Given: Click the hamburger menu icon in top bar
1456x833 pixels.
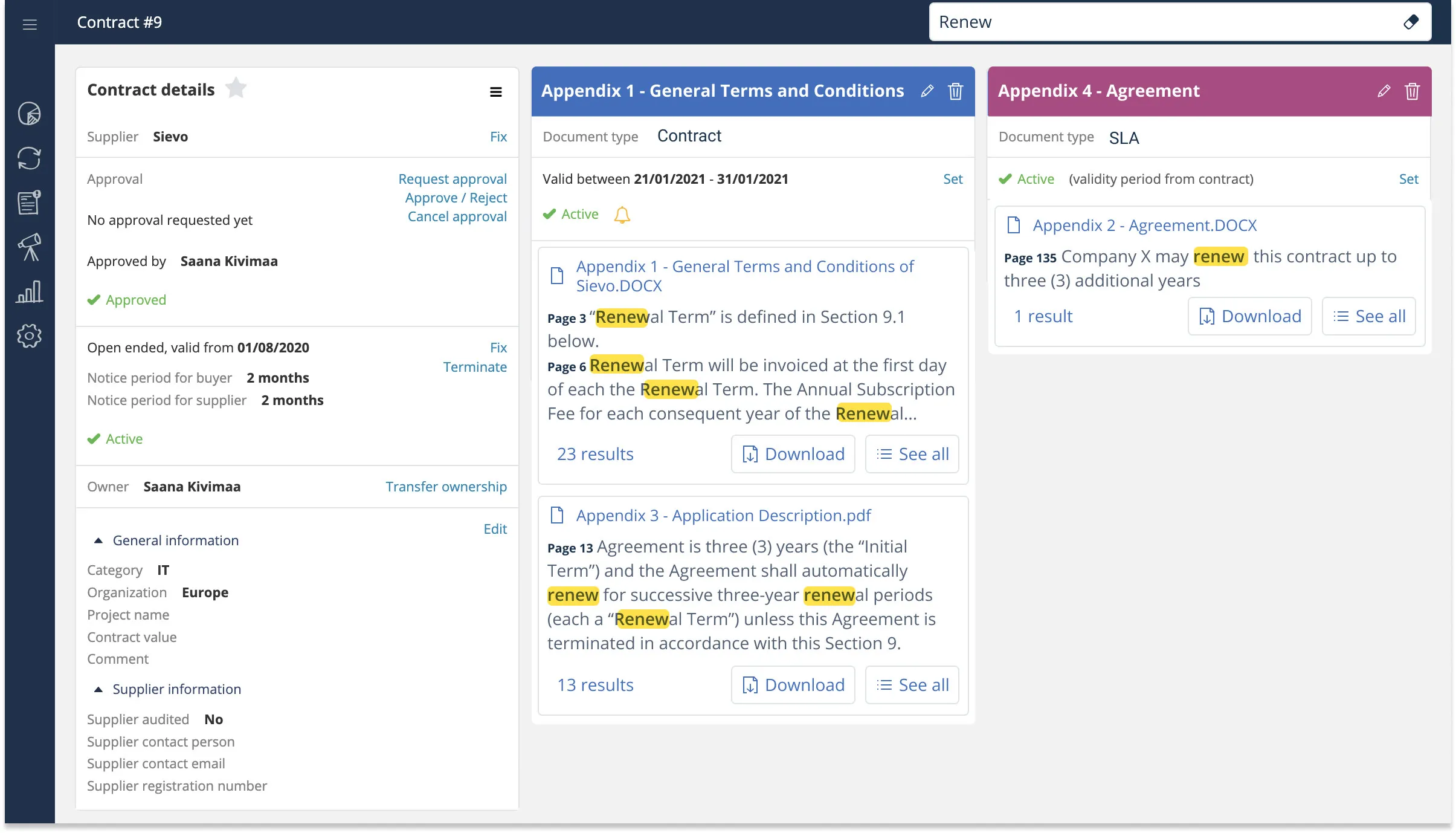Looking at the screenshot, I should (30, 24).
